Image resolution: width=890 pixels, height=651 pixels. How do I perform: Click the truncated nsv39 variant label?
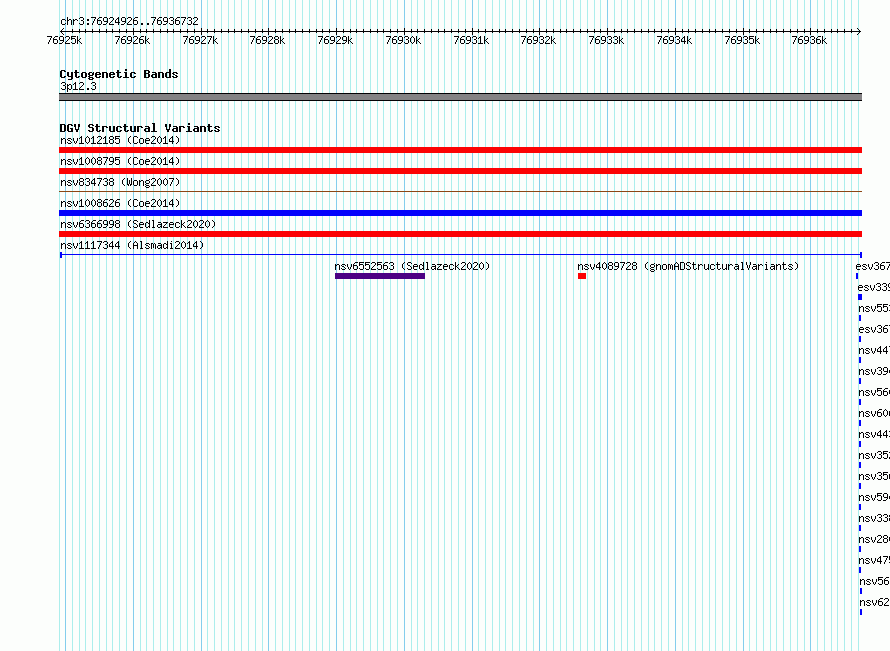click(x=874, y=371)
